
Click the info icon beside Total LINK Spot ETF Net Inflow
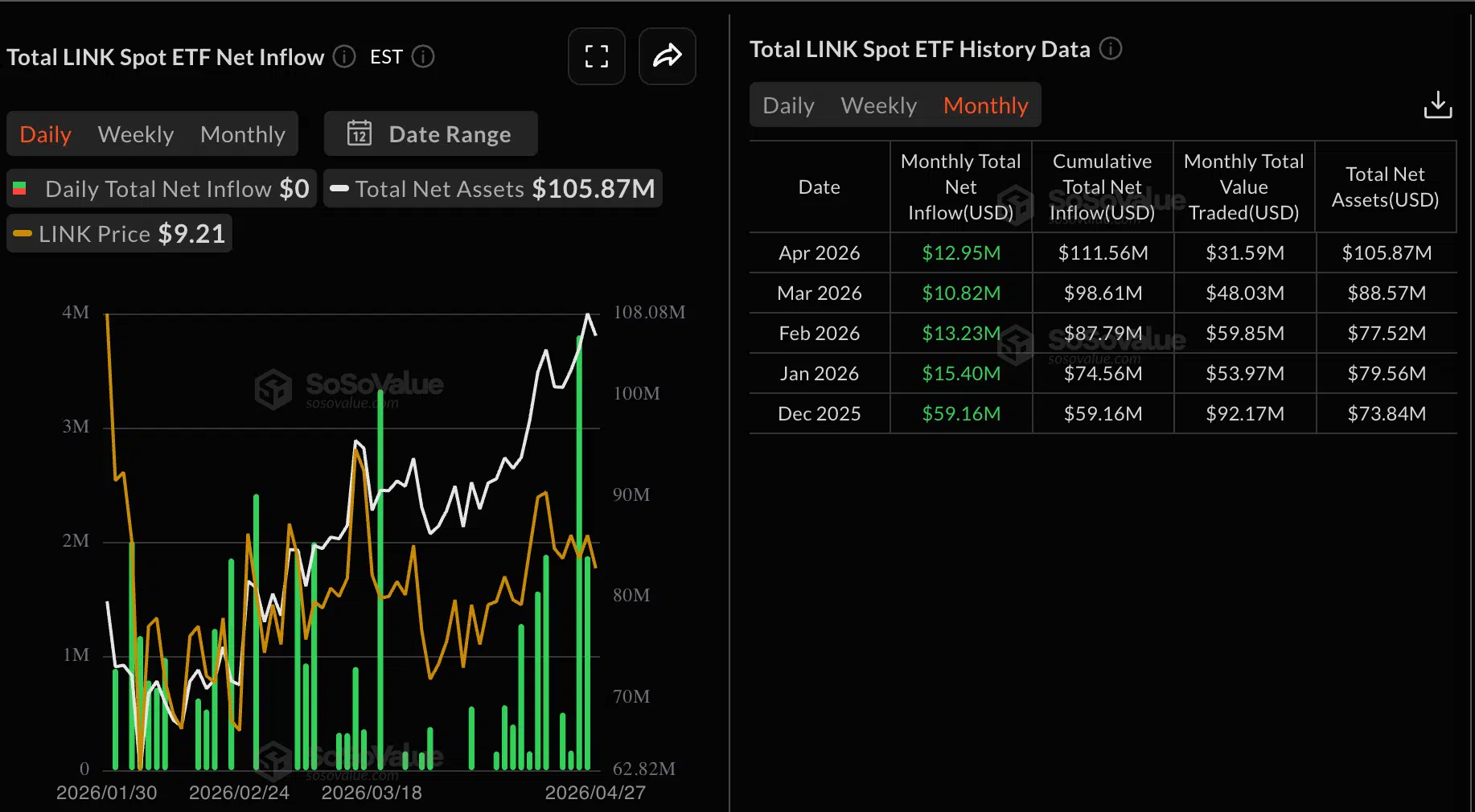coord(344,56)
